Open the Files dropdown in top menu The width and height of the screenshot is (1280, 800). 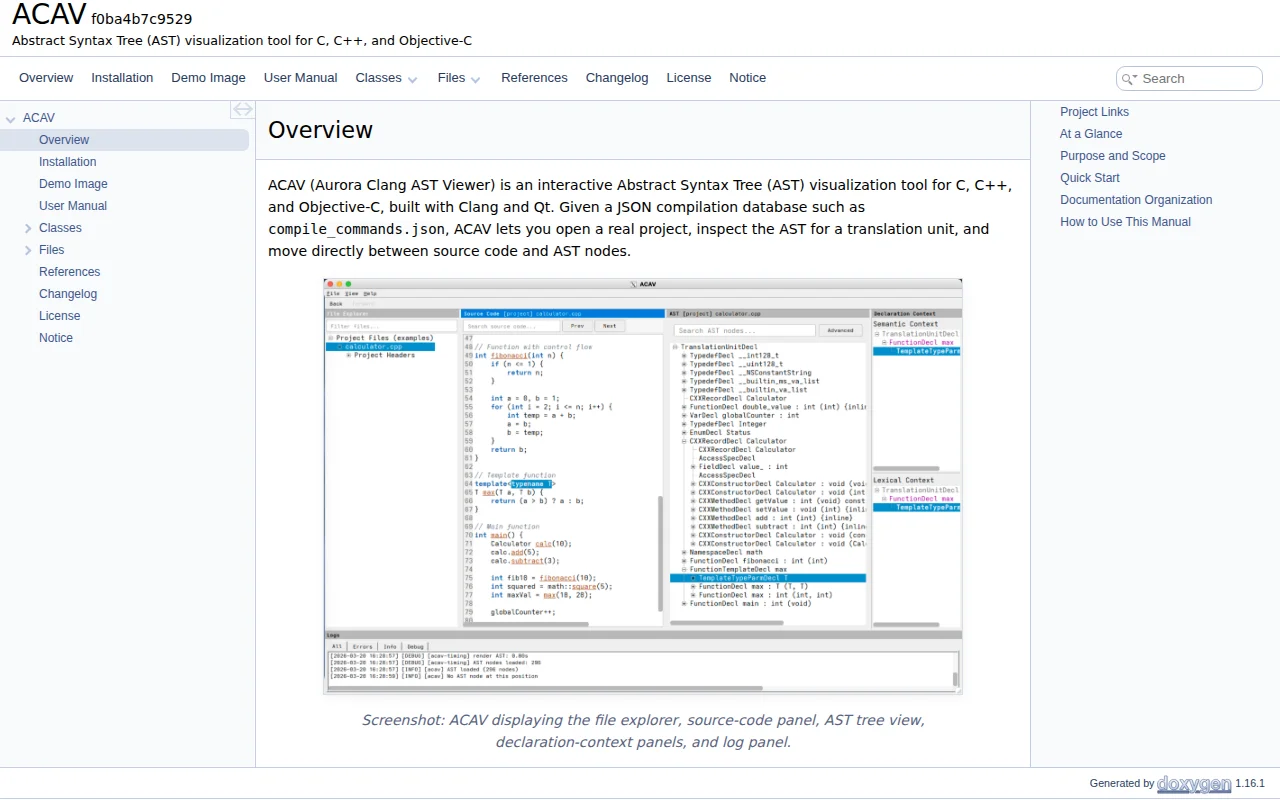tap(459, 78)
